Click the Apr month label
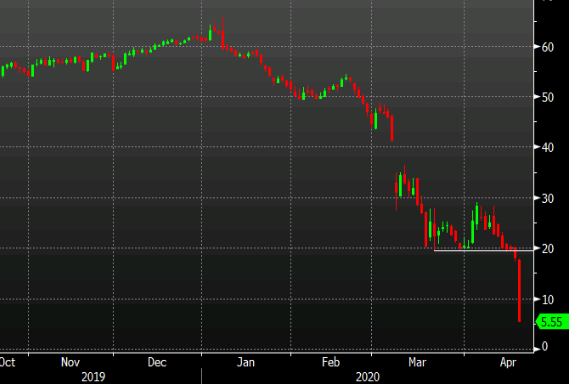 [x=508, y=362]
